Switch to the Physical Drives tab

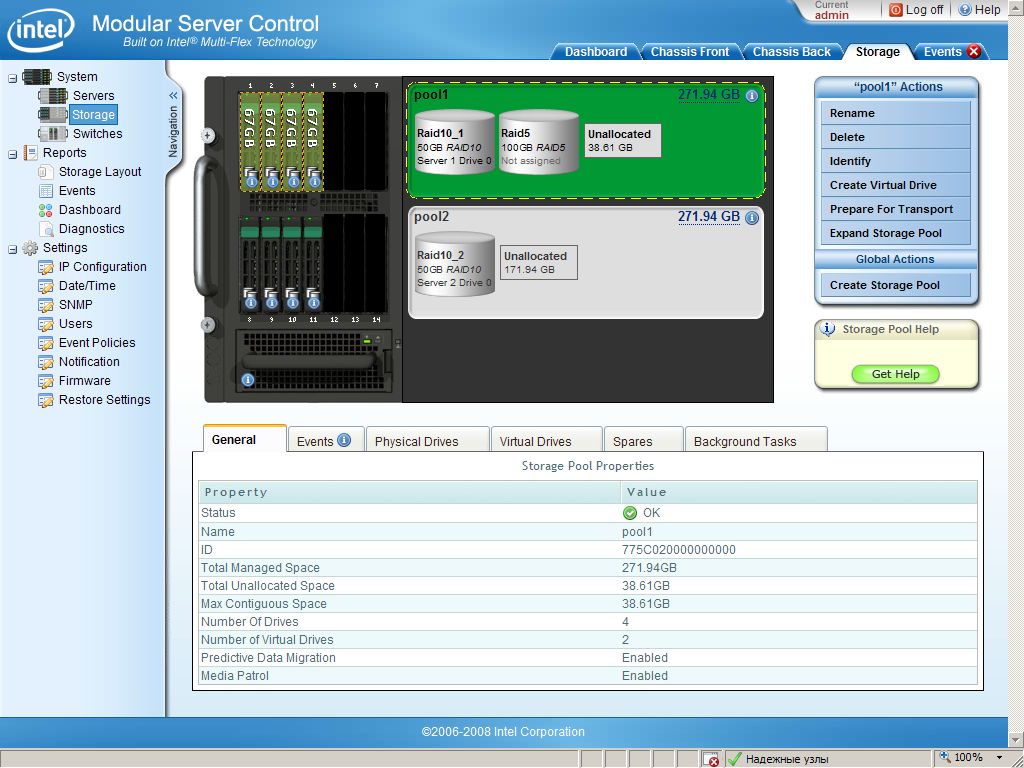[x=416, y=441]
